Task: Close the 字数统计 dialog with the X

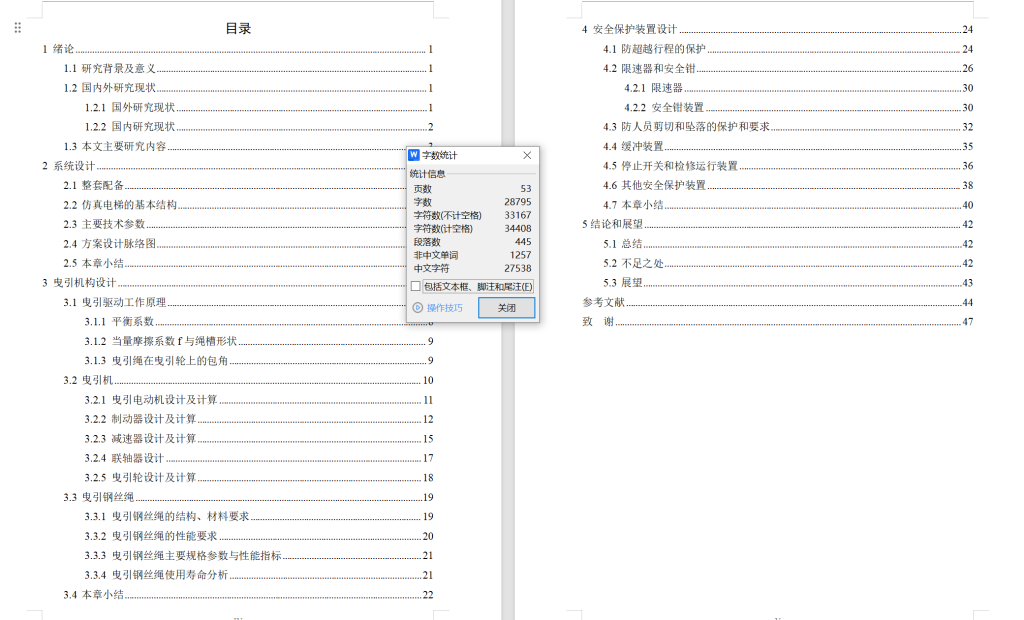Action: [x=527, y=155]
